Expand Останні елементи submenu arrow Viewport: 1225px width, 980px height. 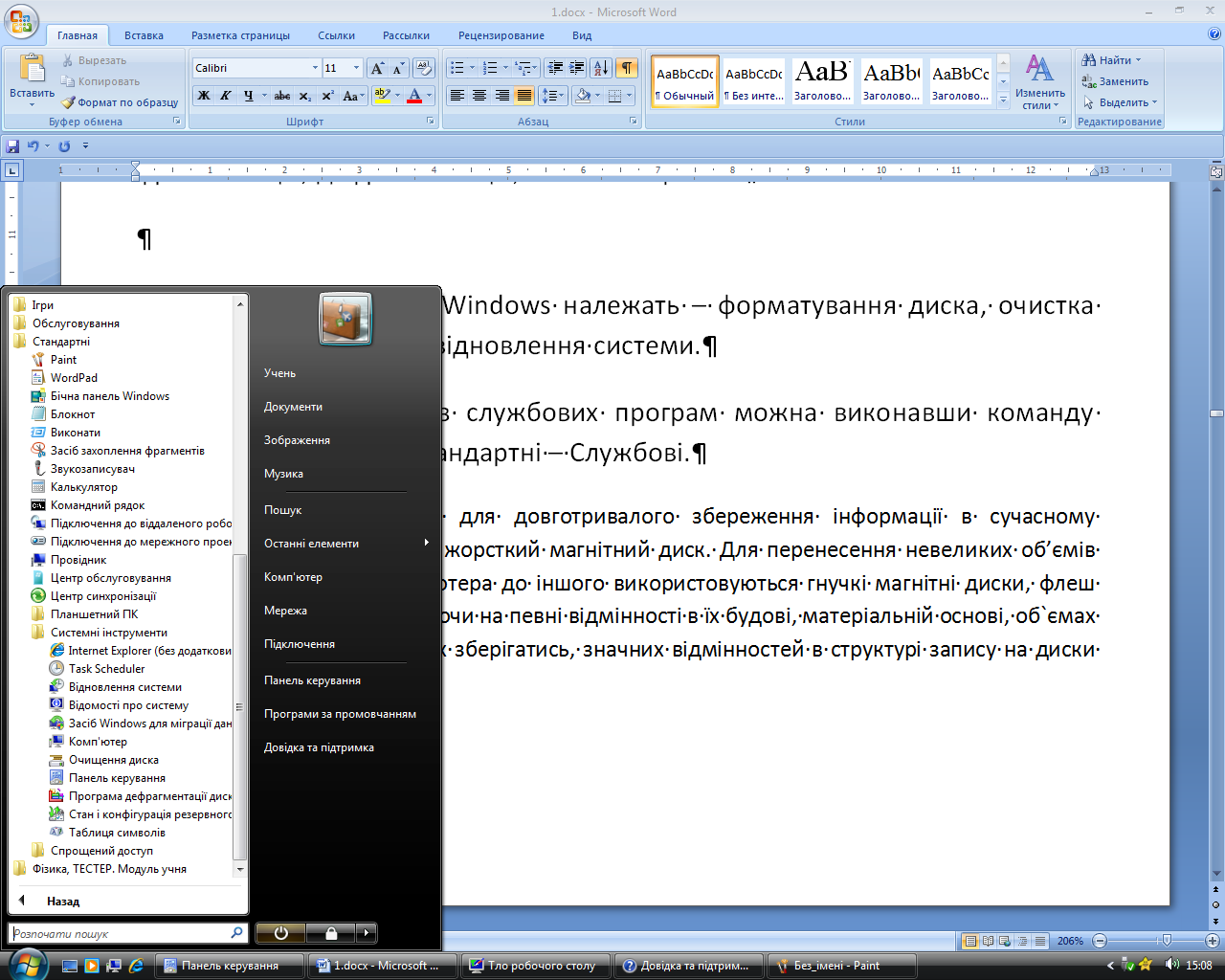(427, 543)
